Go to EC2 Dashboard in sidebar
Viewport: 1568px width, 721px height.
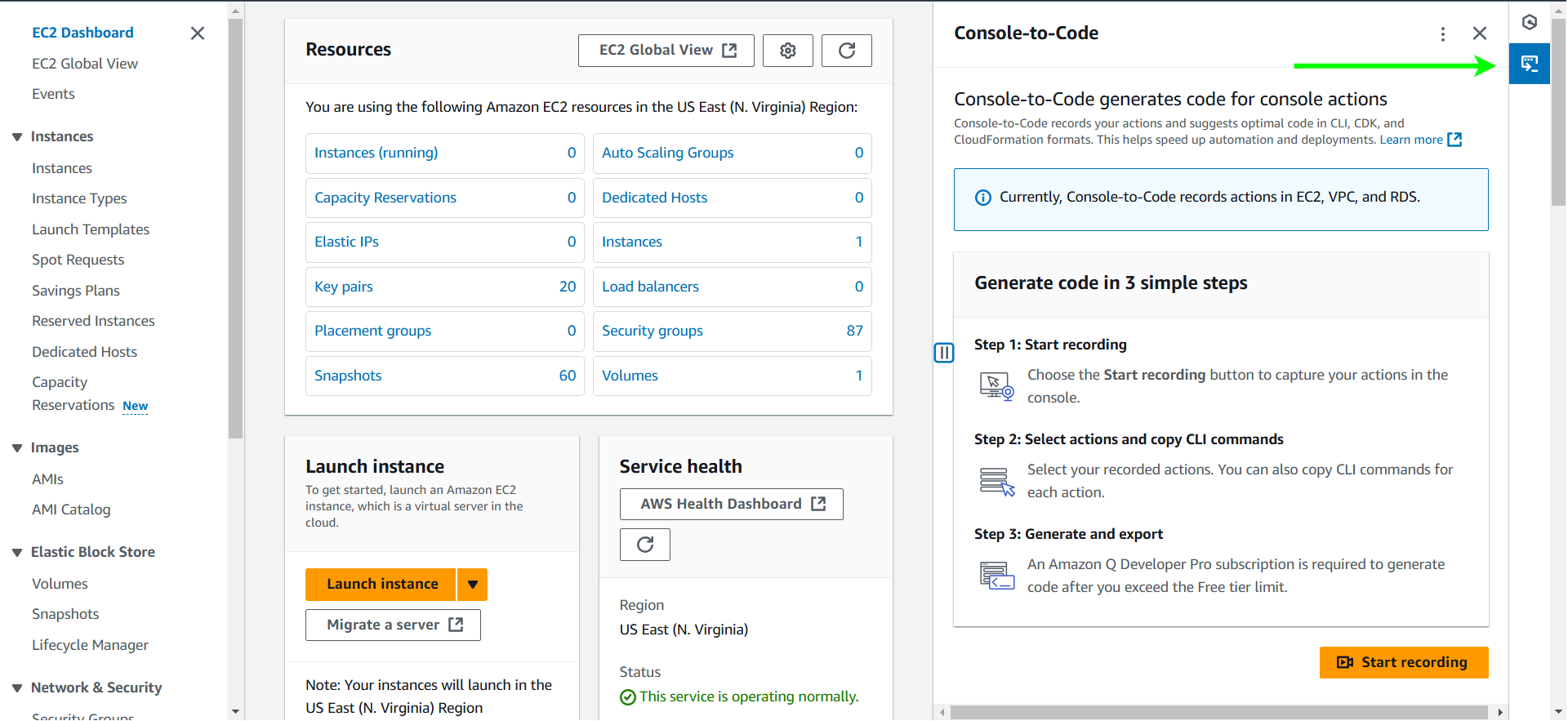tap(82, 33)
